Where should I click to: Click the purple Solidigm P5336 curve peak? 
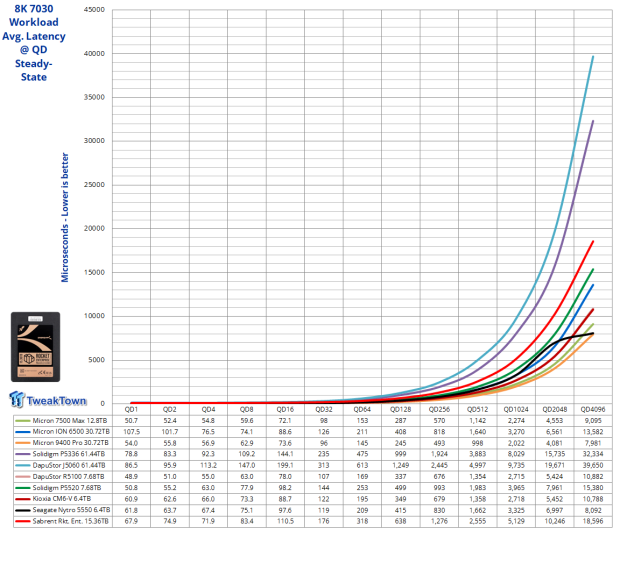pyautogui.click(x=593, y=121)
